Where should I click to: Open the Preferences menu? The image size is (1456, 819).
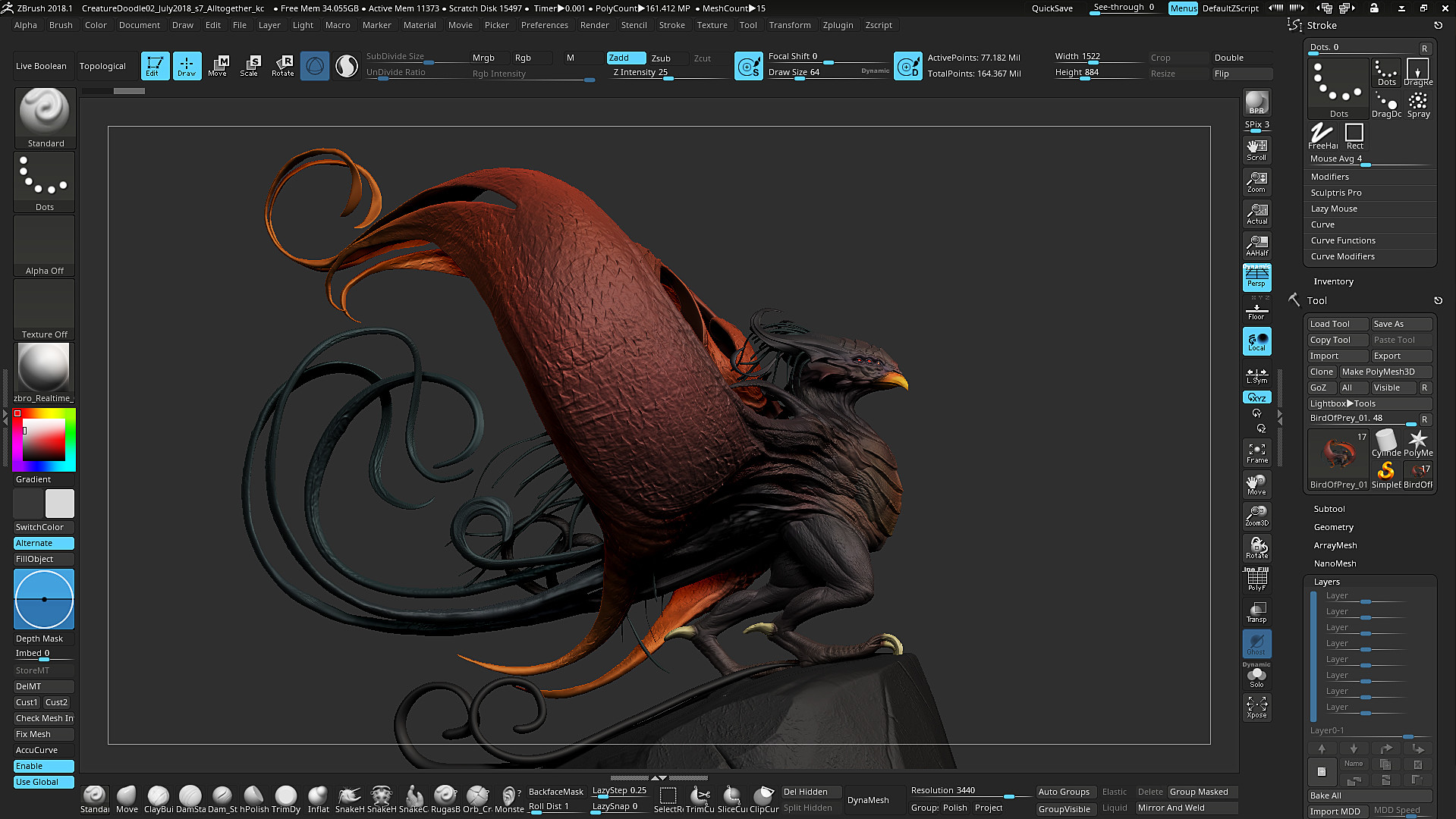coord(544,25)
